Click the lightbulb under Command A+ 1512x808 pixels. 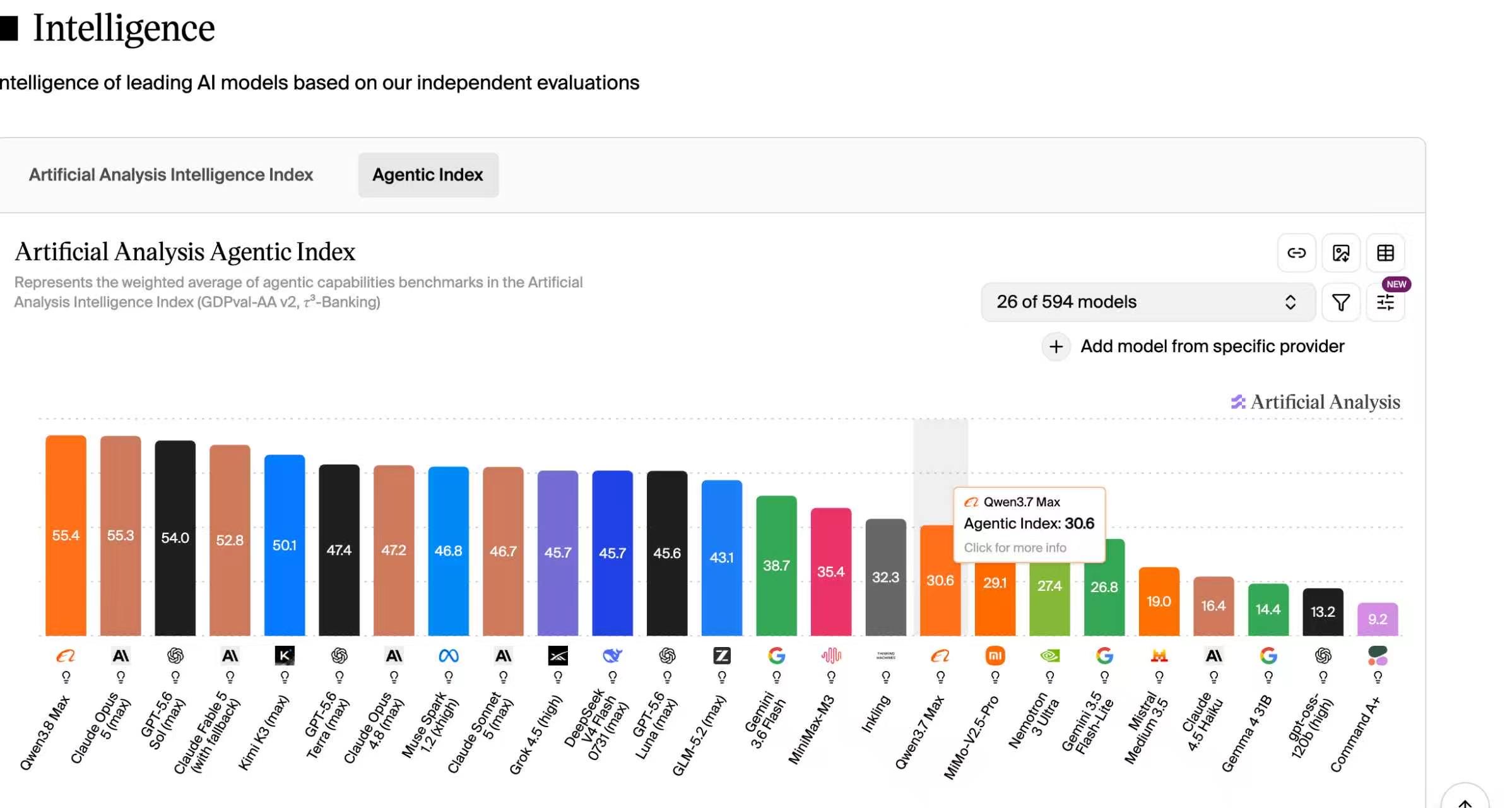1378,677
